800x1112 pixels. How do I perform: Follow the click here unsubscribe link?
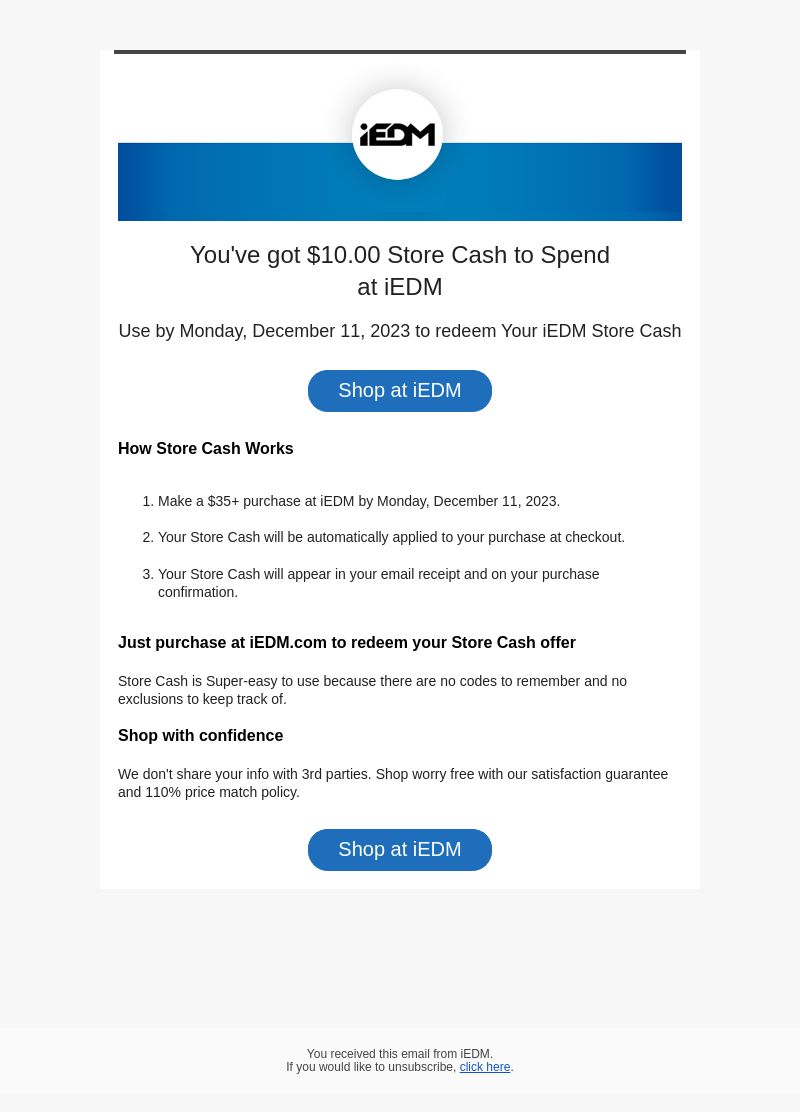484,1067
